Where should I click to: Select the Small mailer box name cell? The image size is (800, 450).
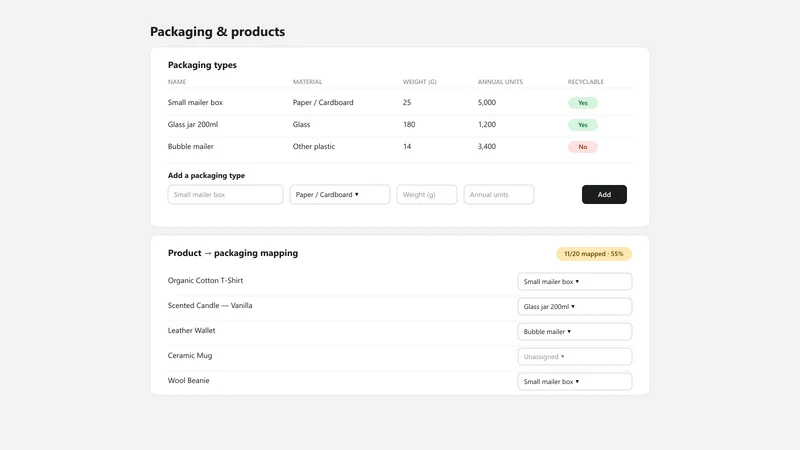[x=195, y=103]
